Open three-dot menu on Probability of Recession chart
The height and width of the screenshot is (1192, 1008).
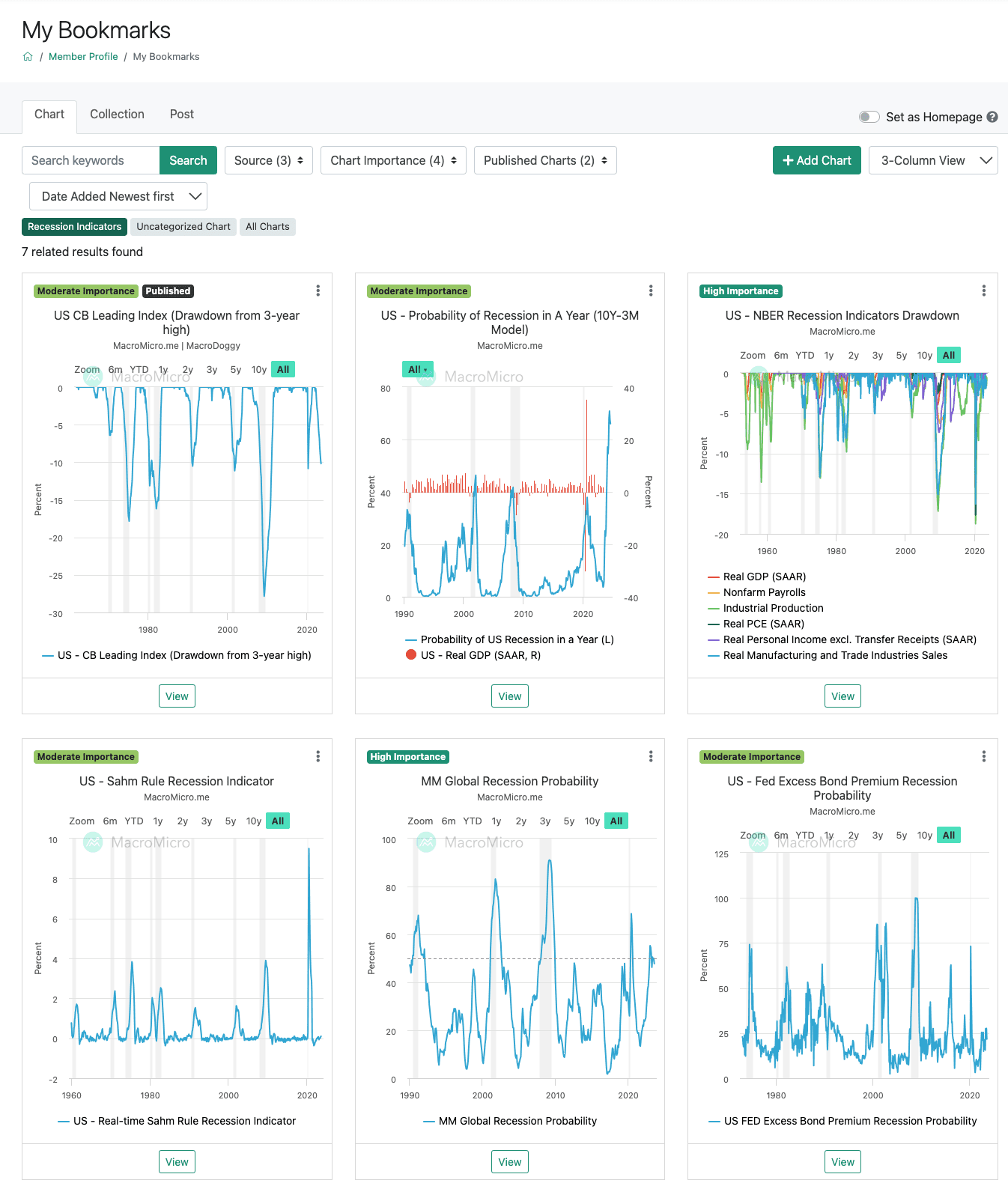tap(651, 291)
